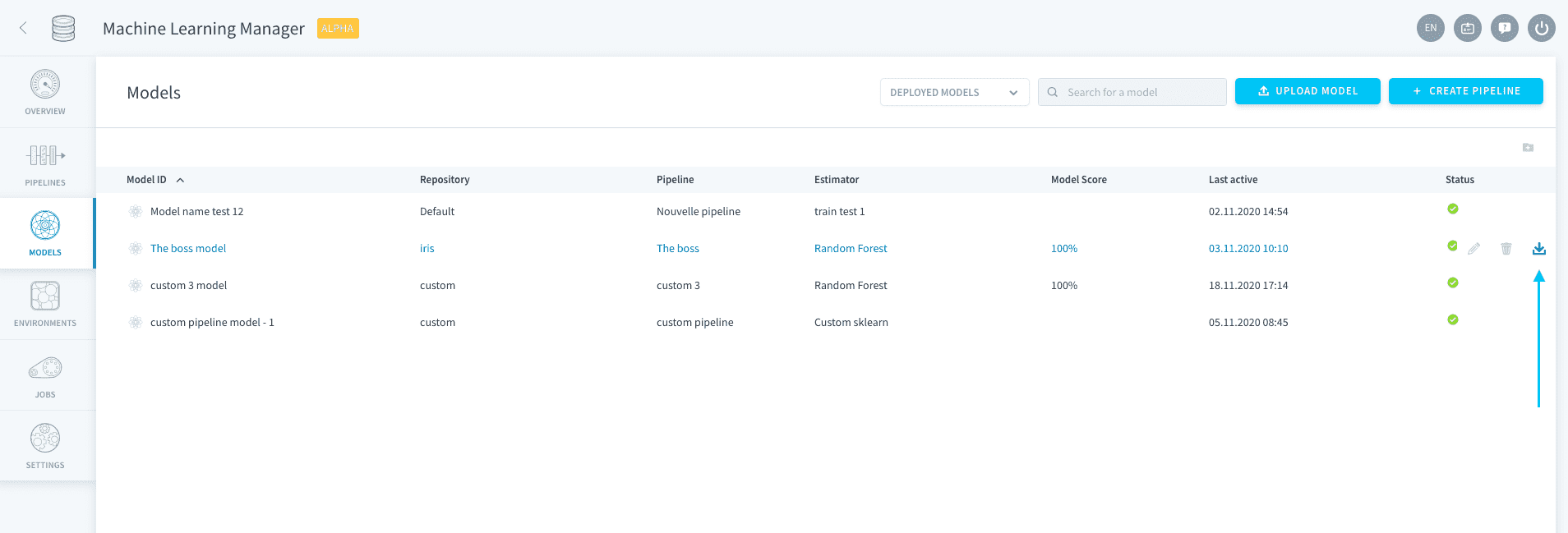
Task: Click the Machine Learning Manager title
Action: pyautogui.click(x=204, y=28)
